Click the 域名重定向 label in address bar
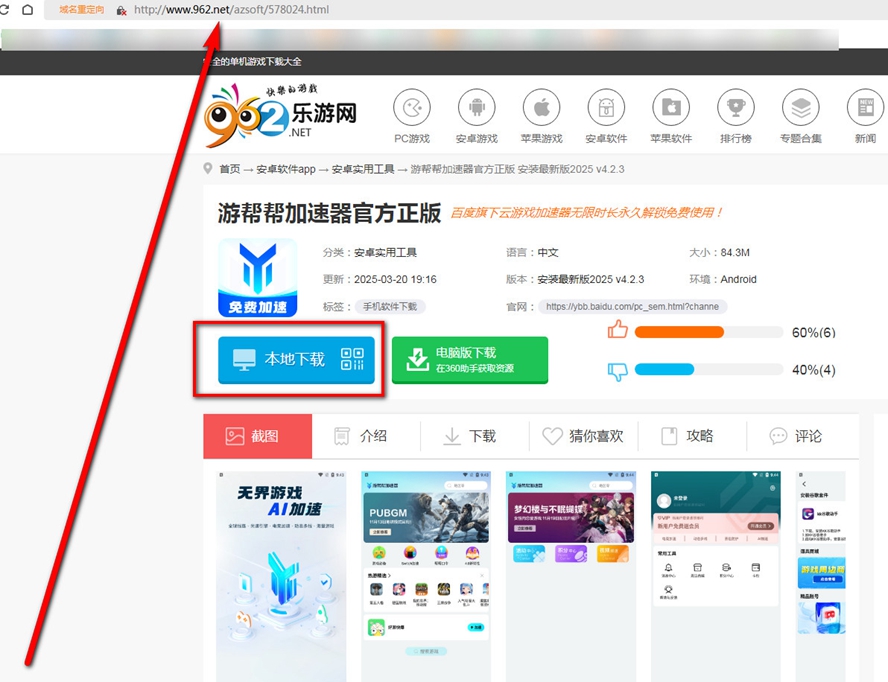The image size is (888, 682). coord(82,10)
